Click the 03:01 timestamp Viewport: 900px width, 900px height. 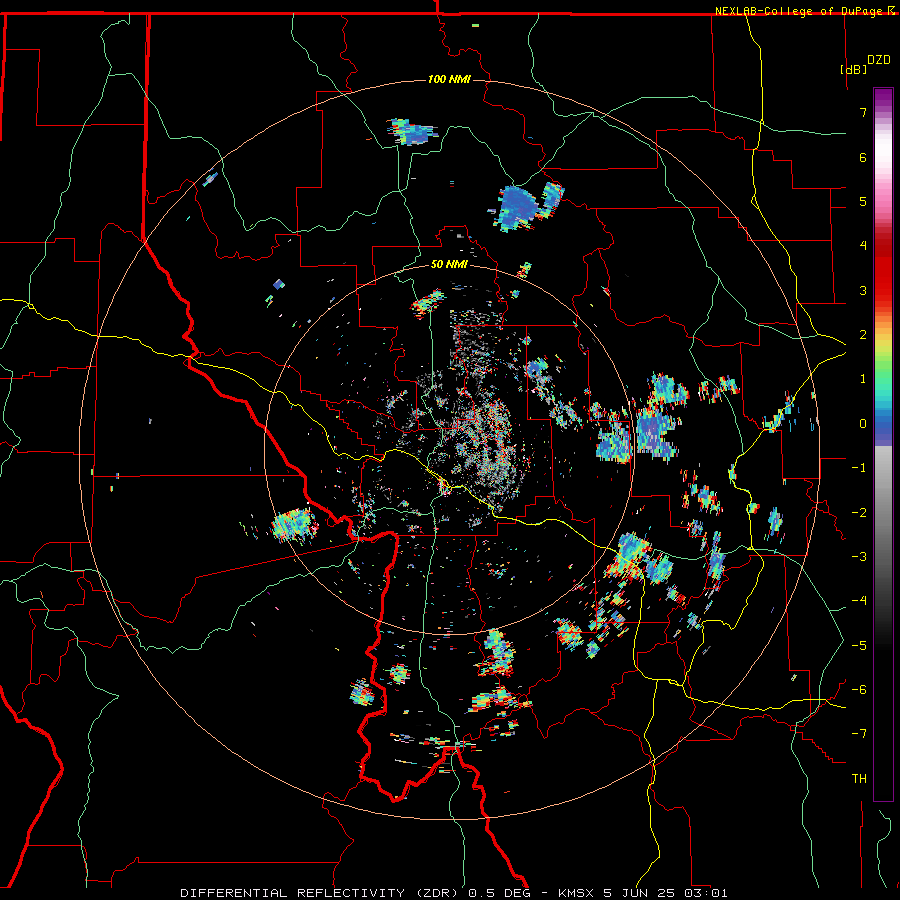pyautogui.click(x=706, y=893)
